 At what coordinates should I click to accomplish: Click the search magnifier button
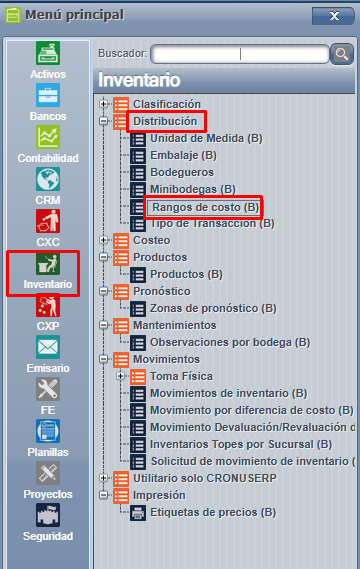tap(341, 54)
